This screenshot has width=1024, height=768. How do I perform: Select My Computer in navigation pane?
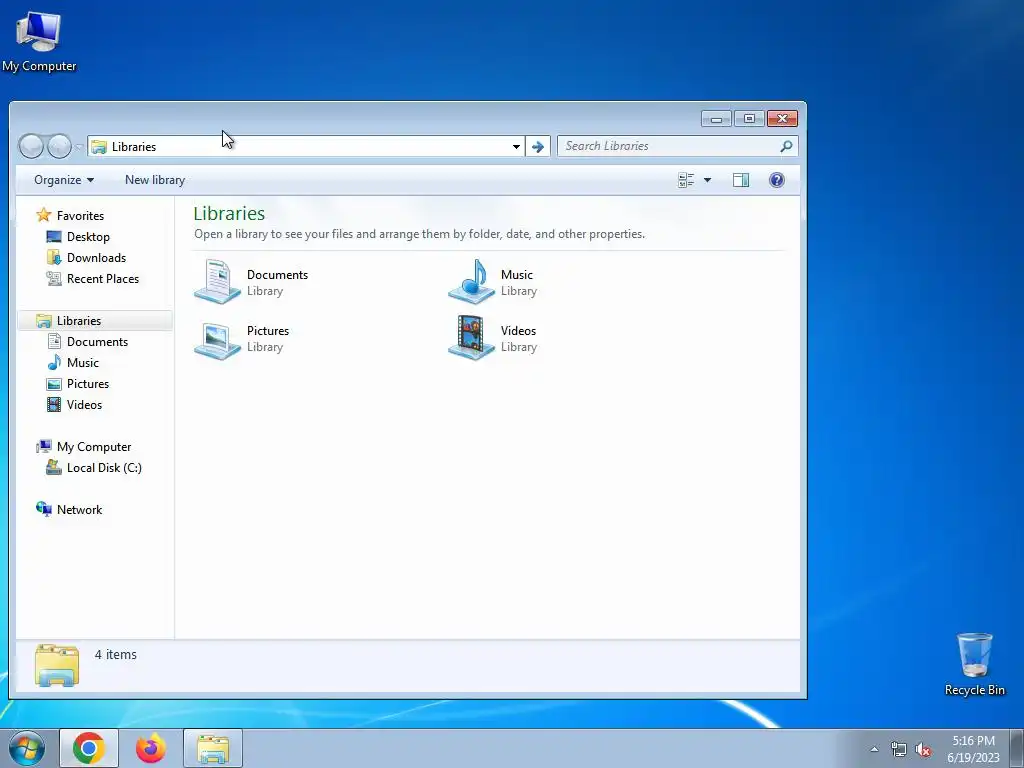coord(93,447)
